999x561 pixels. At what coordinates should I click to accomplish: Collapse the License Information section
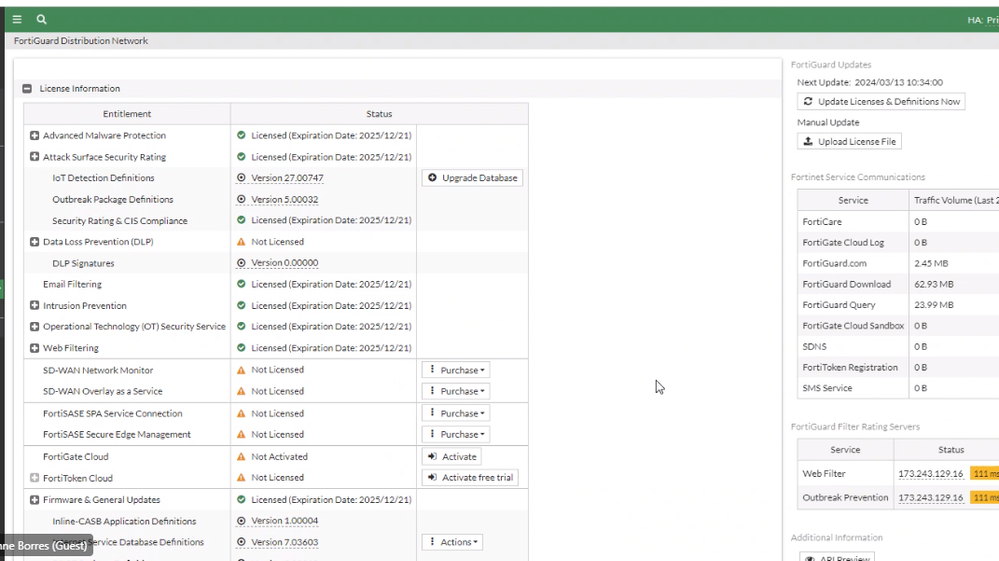pos(27,89)
